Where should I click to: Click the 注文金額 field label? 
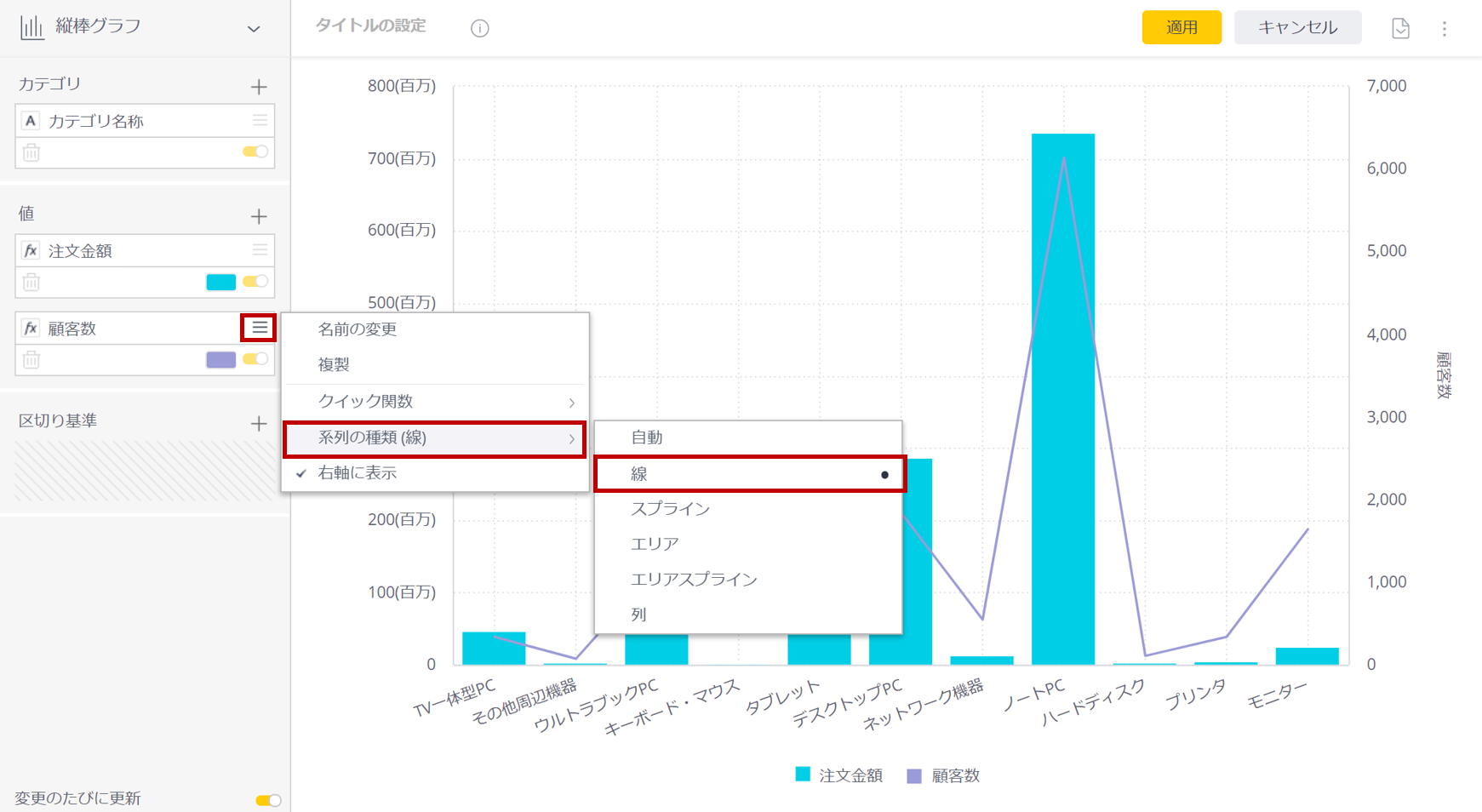pos(80,250)
